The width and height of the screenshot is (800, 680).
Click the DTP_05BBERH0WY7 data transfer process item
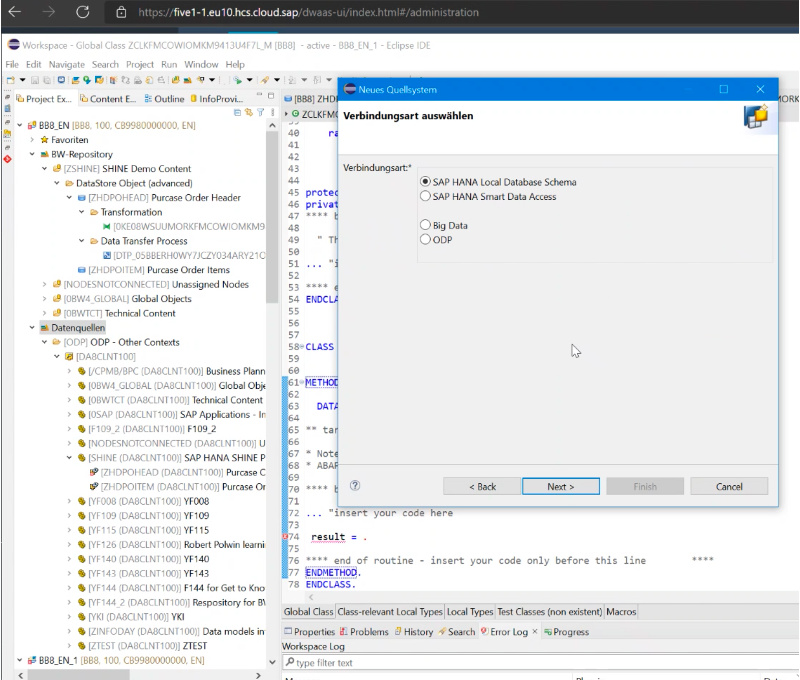[184, 255]
